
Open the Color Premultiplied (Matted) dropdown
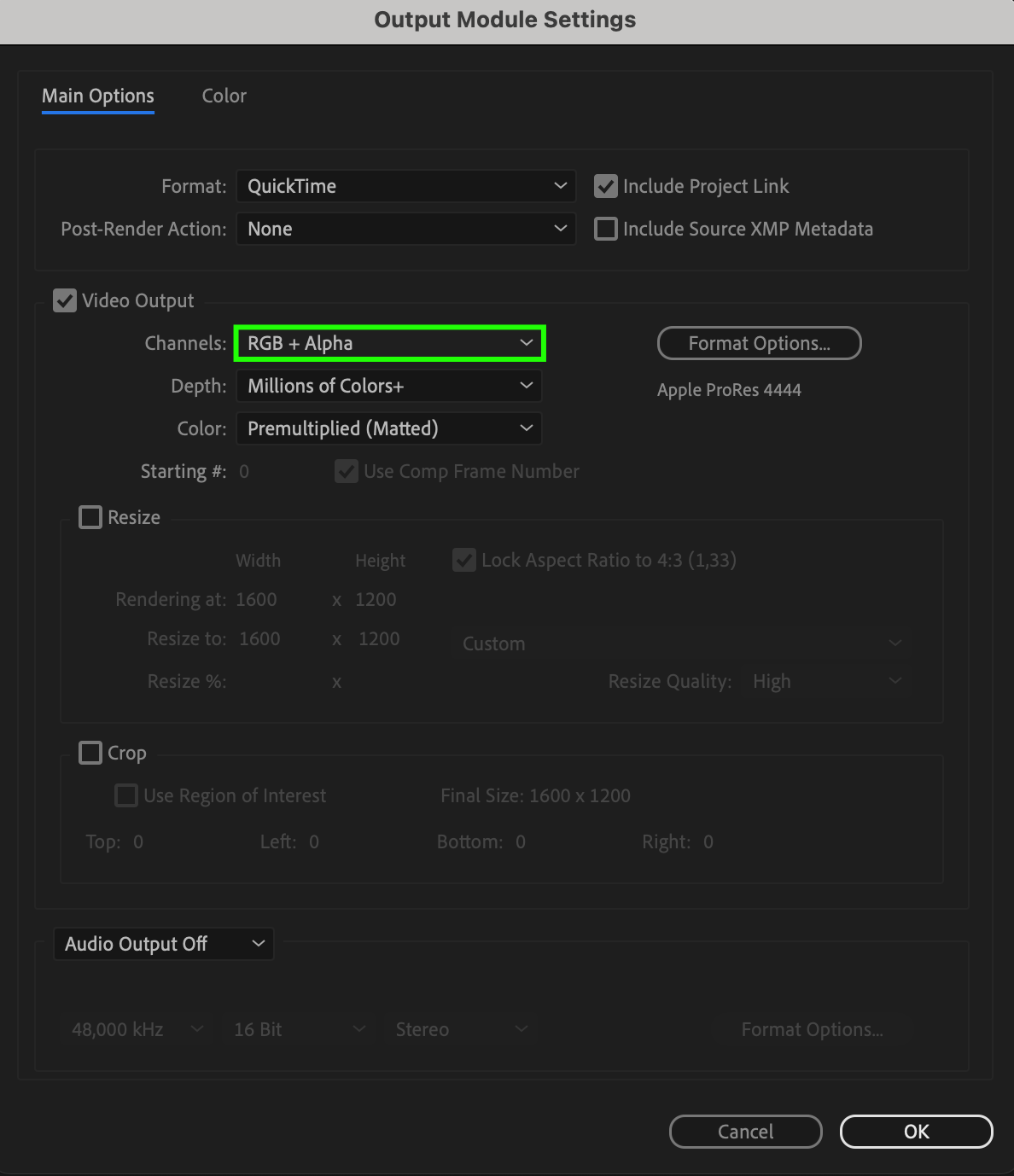click(388, 428)
